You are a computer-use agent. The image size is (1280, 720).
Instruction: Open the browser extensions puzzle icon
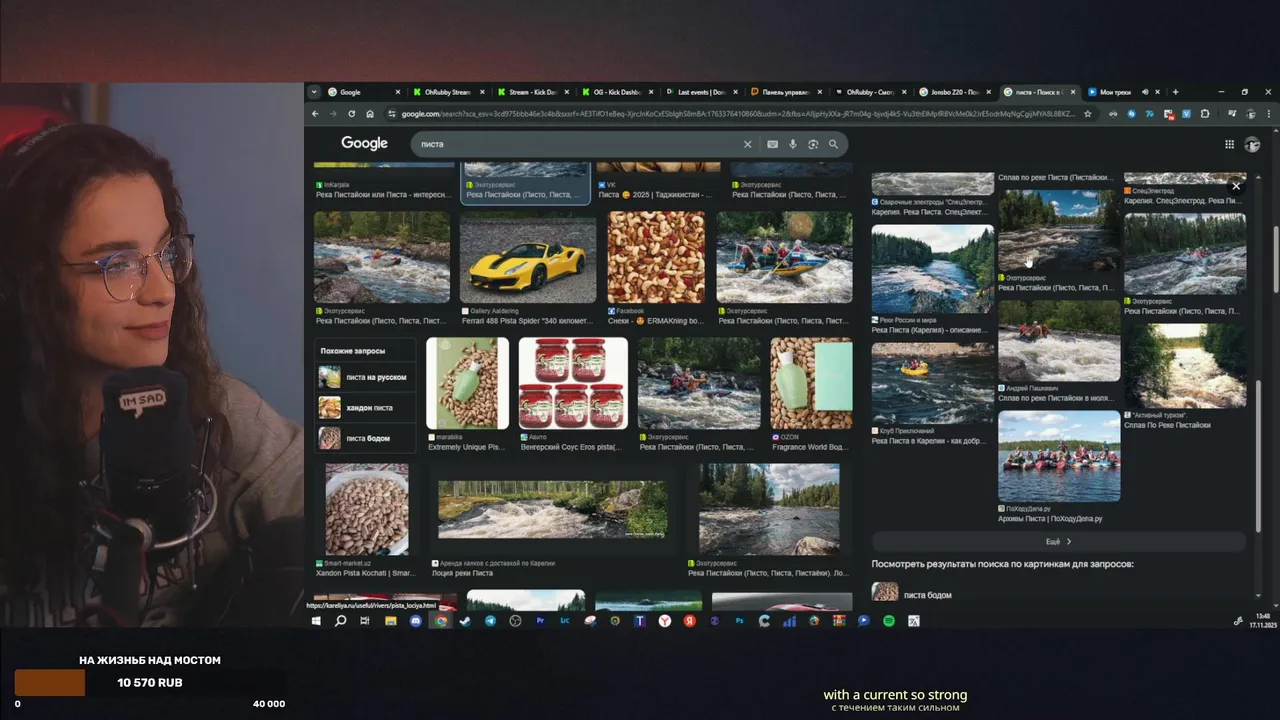click(1205, 114)
